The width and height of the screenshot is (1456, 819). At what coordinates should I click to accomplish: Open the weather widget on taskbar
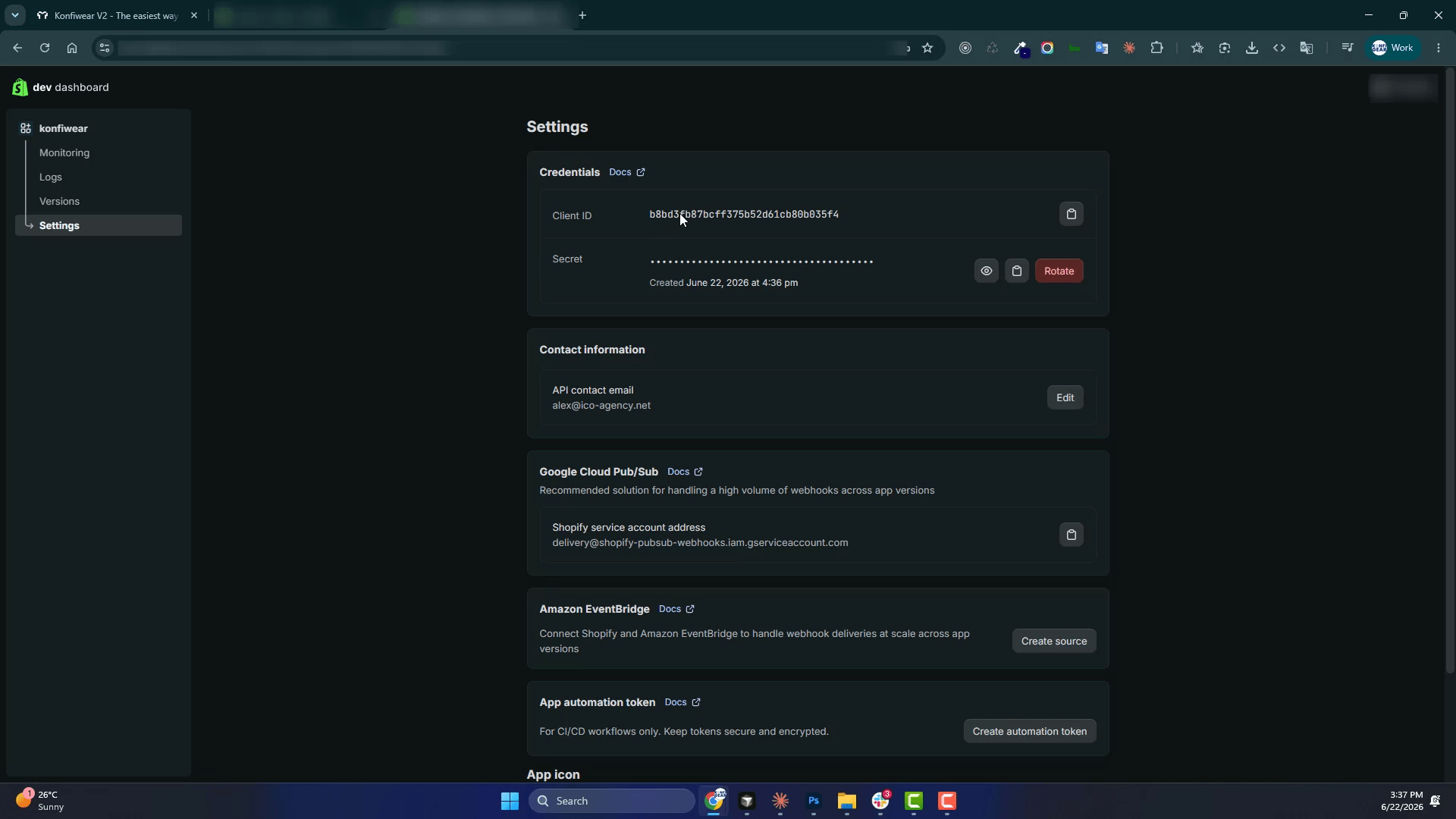point(42,801)
